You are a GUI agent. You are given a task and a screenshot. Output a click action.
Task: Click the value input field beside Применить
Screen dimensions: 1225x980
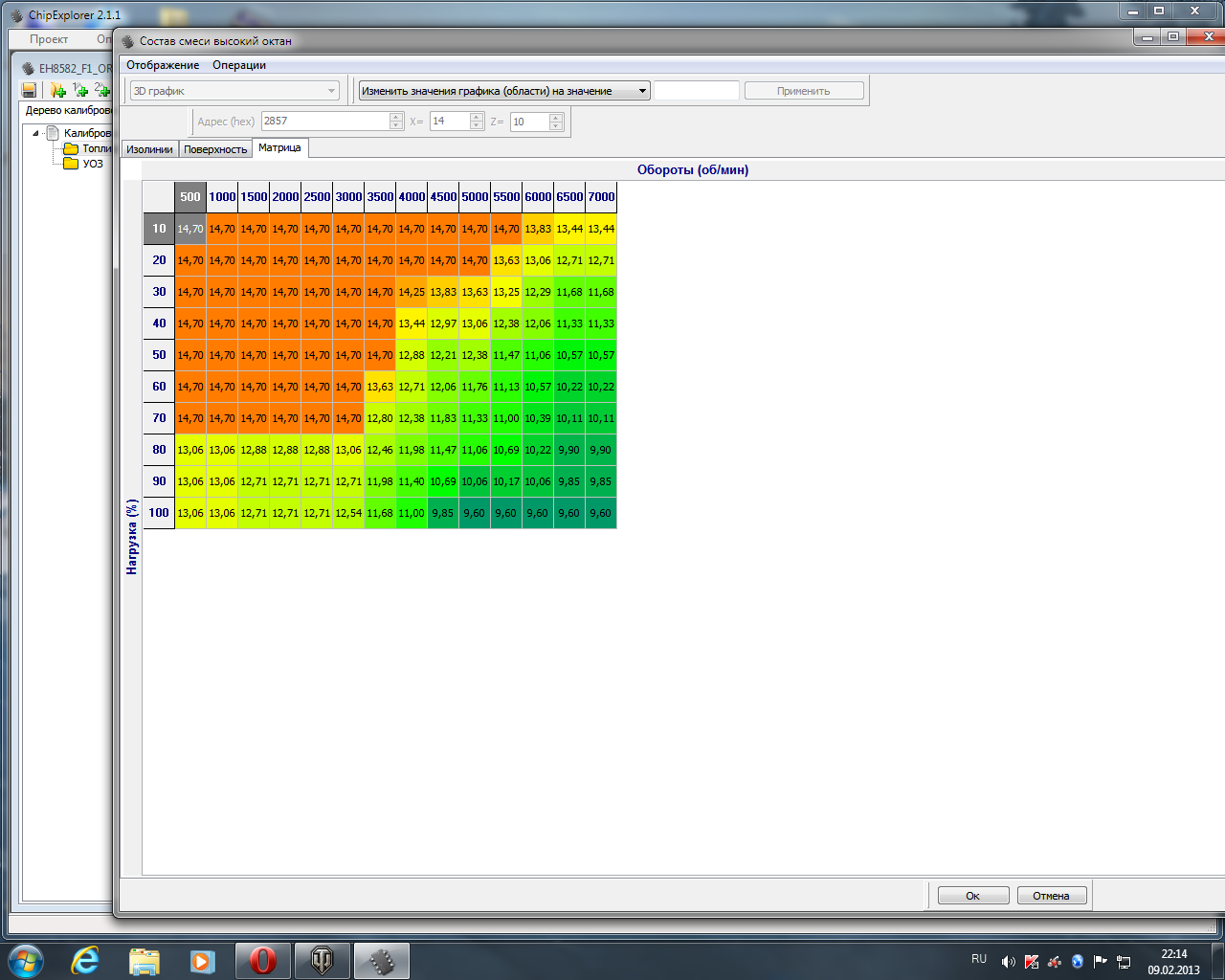[x=697, y=91]
